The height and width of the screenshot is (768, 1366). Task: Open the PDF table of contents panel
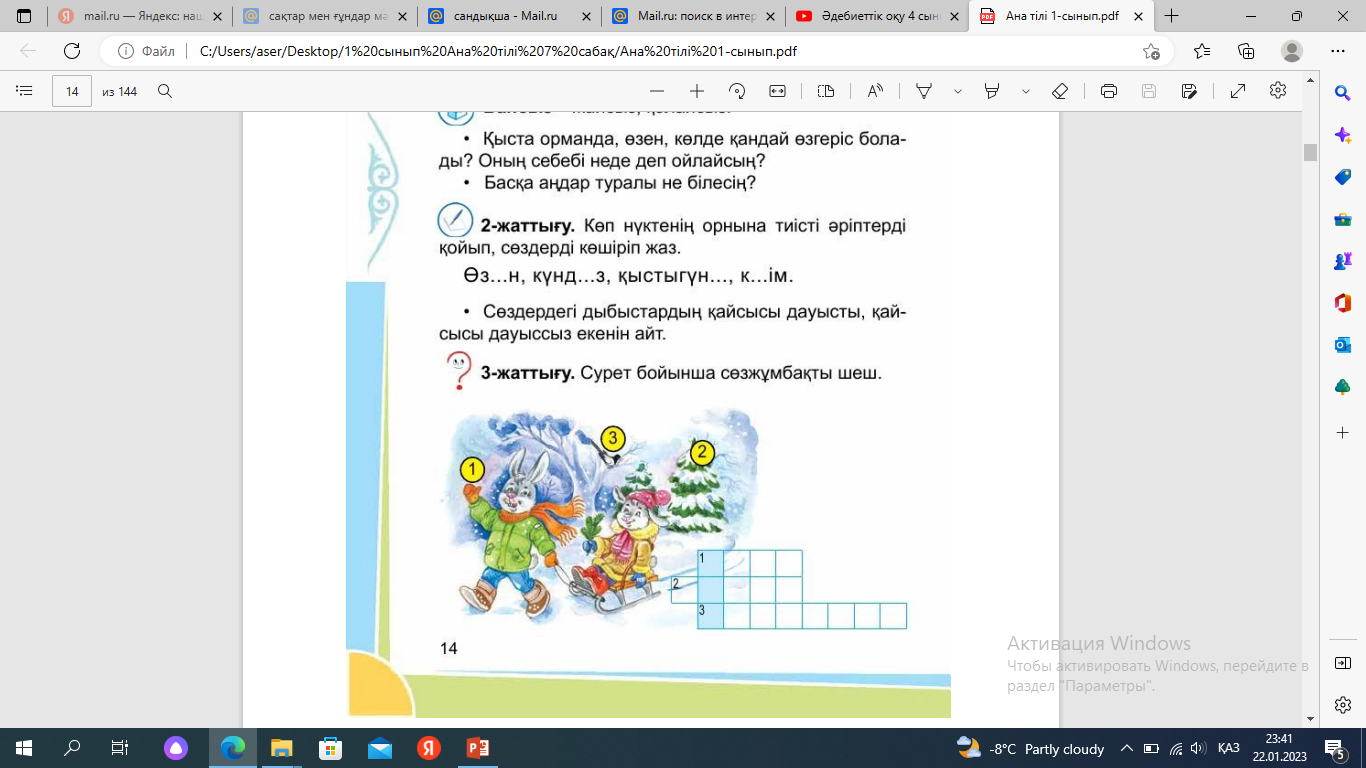(x=24, y=91)
